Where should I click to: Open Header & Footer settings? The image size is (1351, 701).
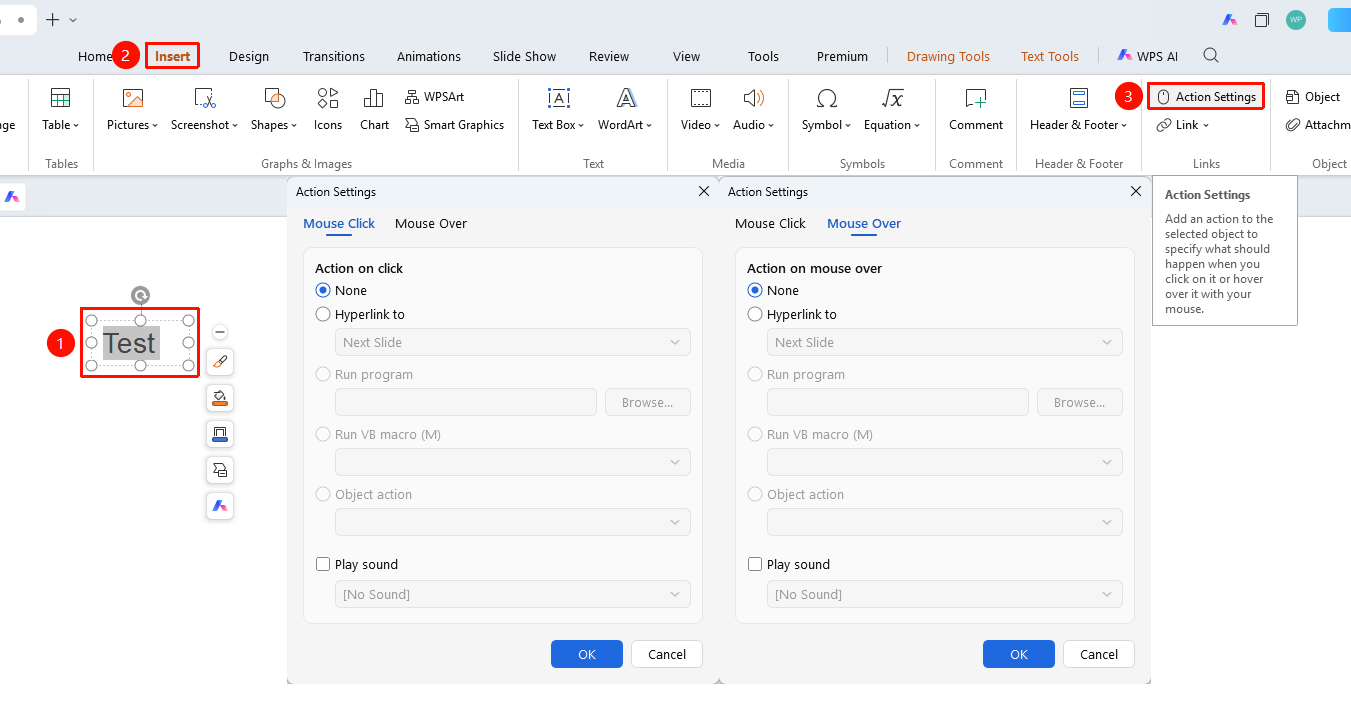[x=1079, y=110]
